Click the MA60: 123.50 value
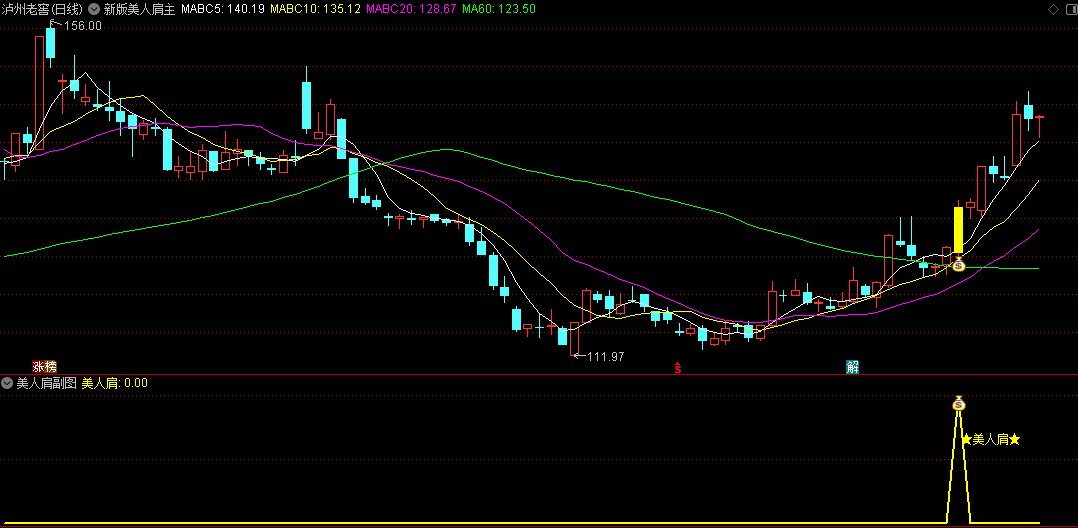 tap(498, 10)
